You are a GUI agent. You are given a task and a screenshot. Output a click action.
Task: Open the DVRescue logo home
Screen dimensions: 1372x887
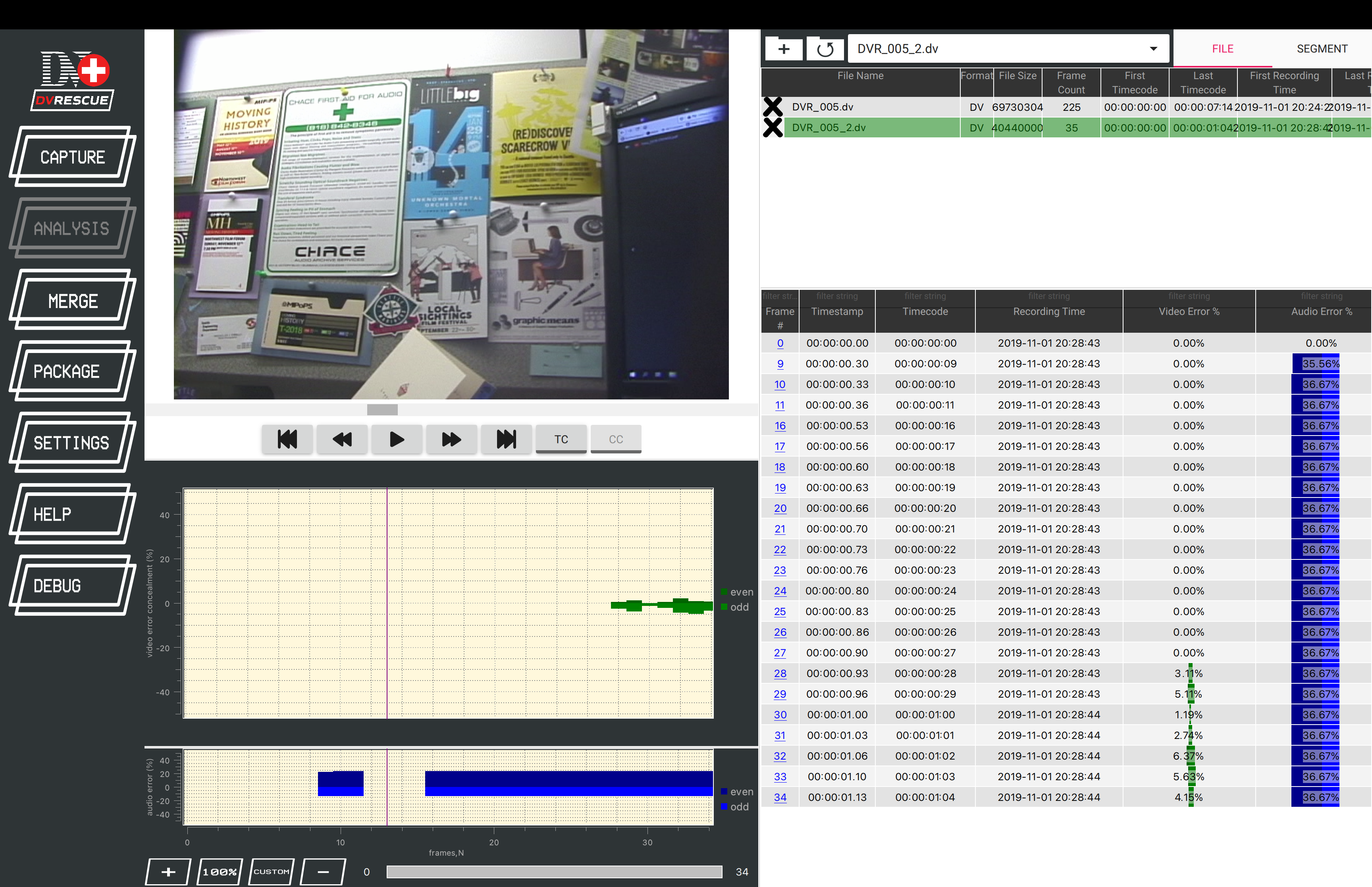point(73,81)
